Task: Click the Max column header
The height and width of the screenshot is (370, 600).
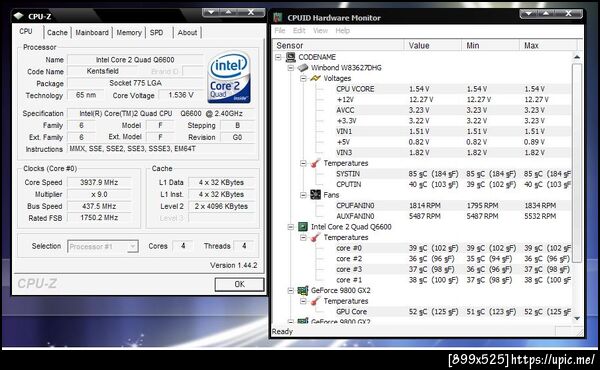Action: [548, 46]
